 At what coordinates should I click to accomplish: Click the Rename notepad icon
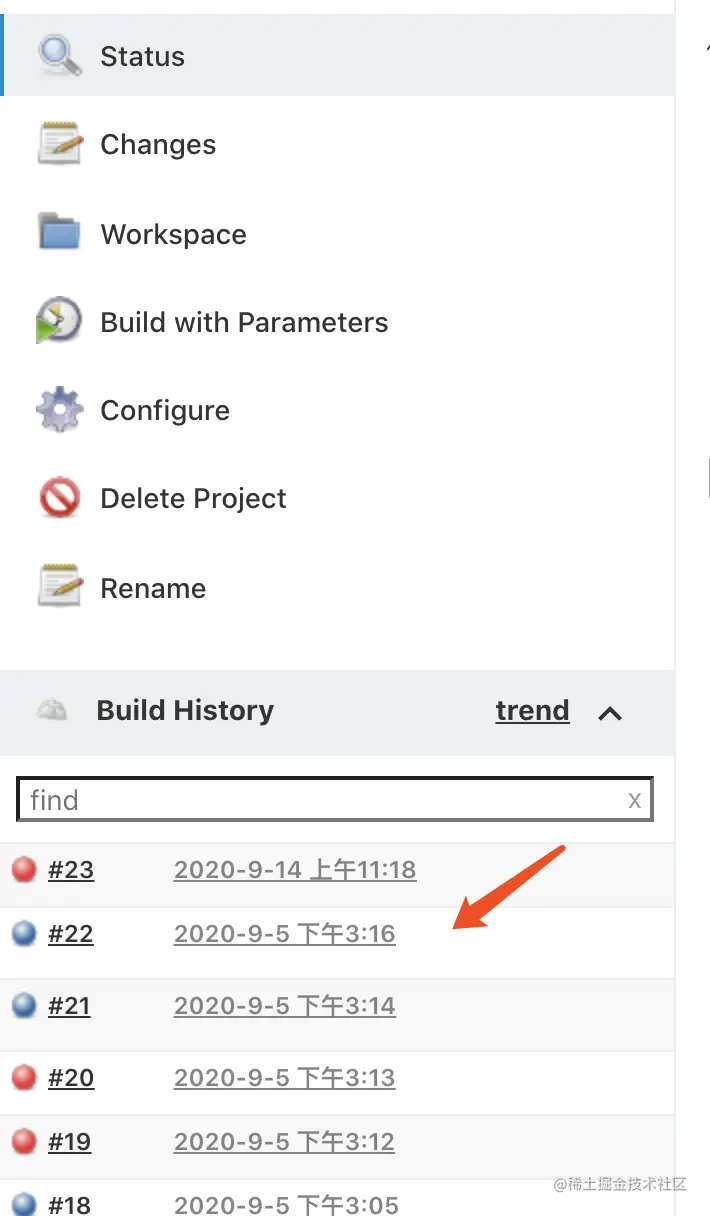tap(59, 587)
